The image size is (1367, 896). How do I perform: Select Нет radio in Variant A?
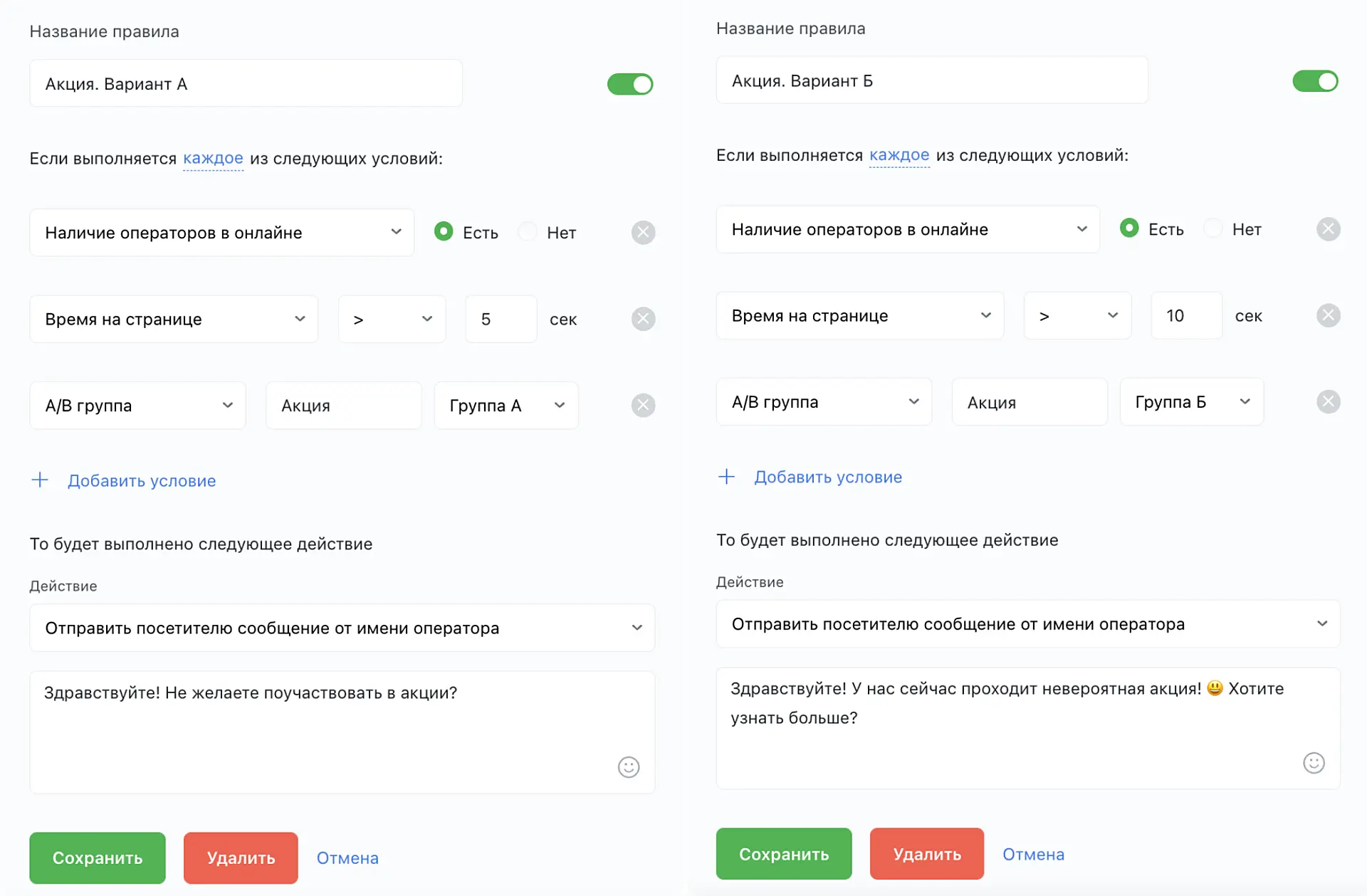click(x=528, y=232)
